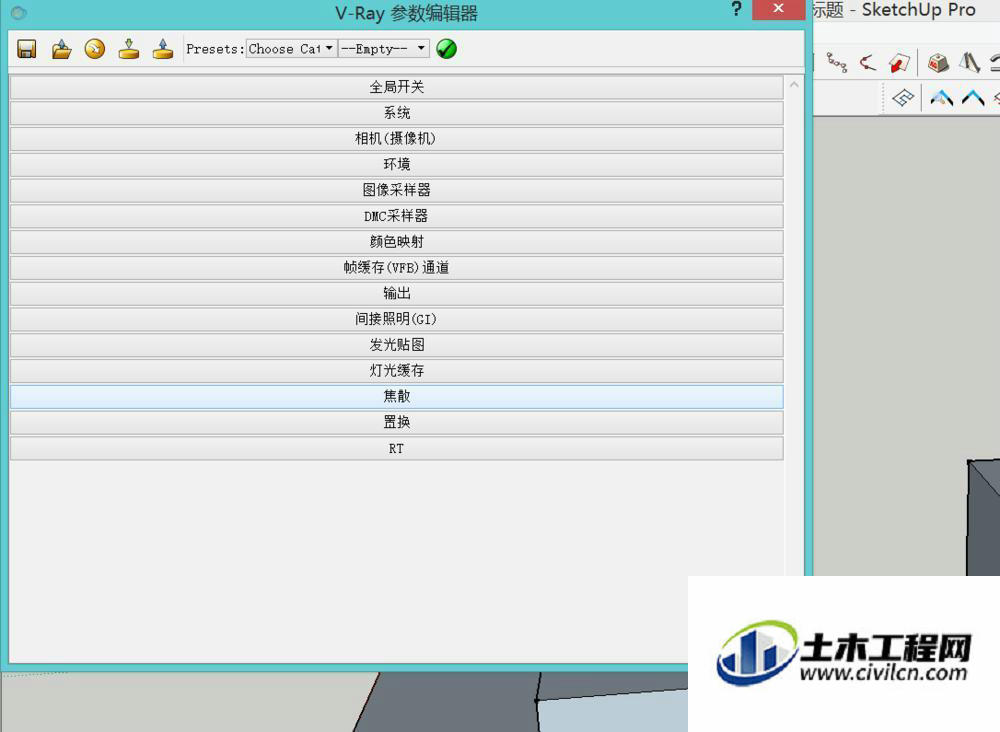Image resolution: width=1000 pixels, height=732 pixels.
Task: Expand the 灯光缓存 rollout
Action: 397,371
